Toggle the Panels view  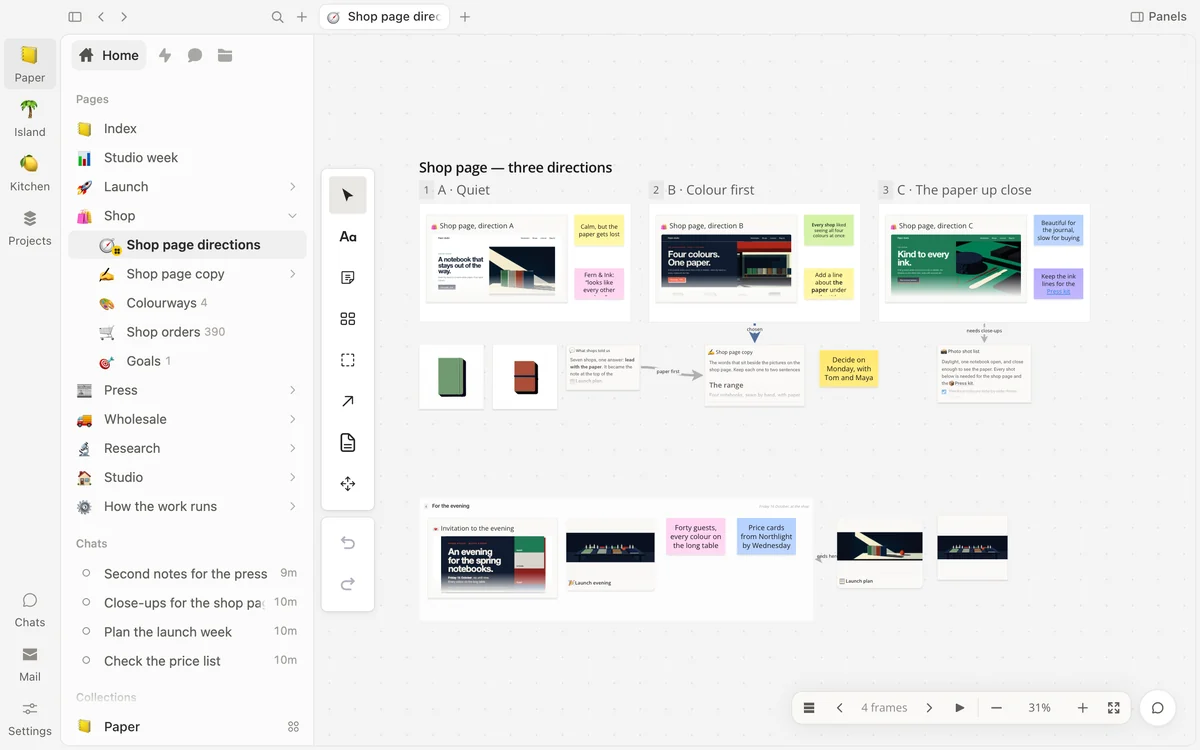[x=1158, y=16]
